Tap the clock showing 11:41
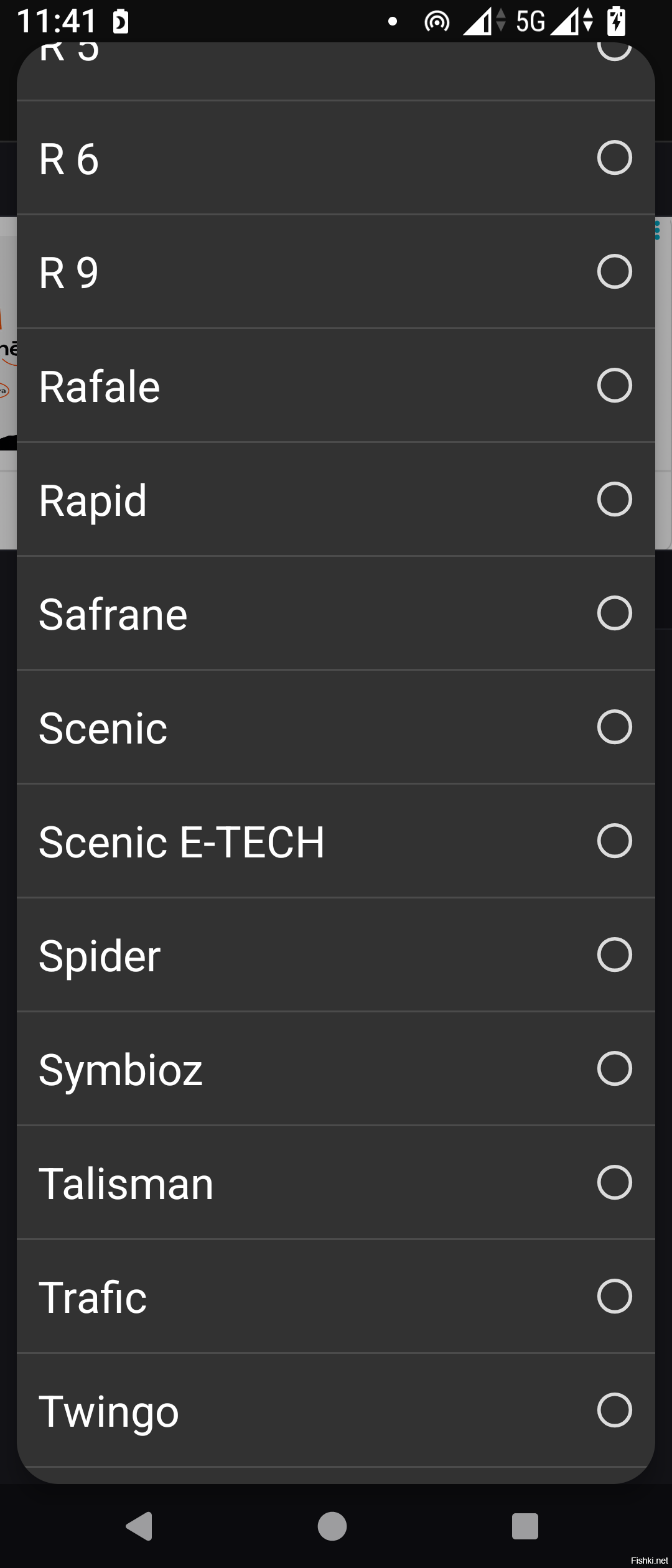Screen dimensions: 672x1568 57,21
